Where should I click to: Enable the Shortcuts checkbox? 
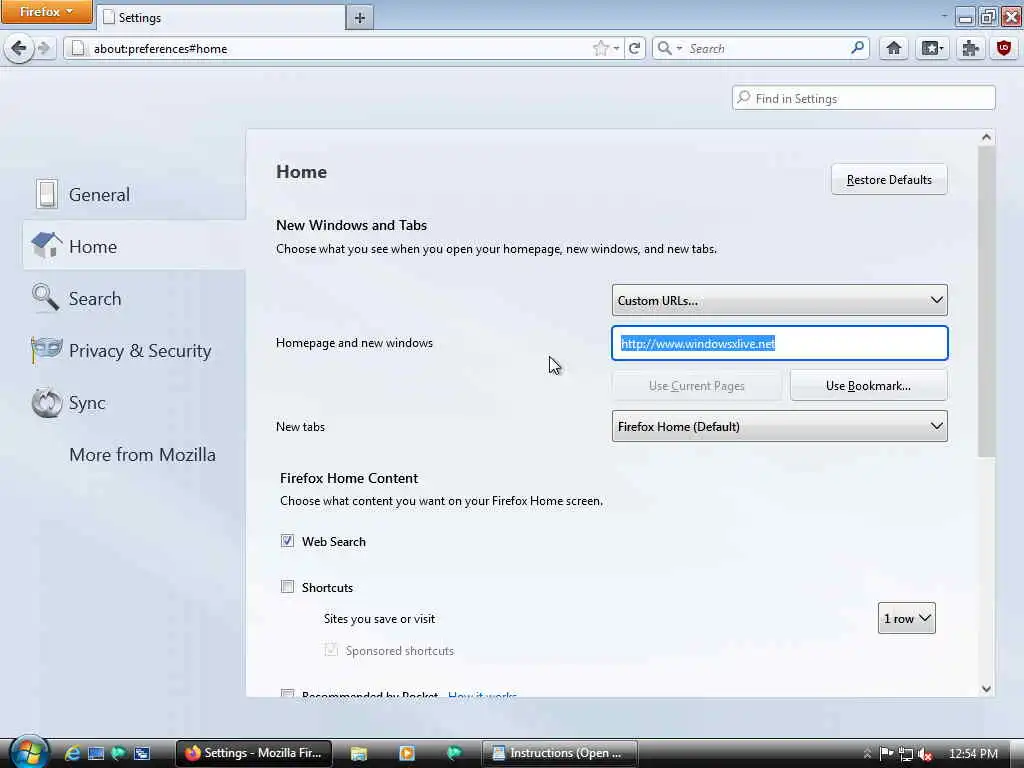click(x=287, y=586)
